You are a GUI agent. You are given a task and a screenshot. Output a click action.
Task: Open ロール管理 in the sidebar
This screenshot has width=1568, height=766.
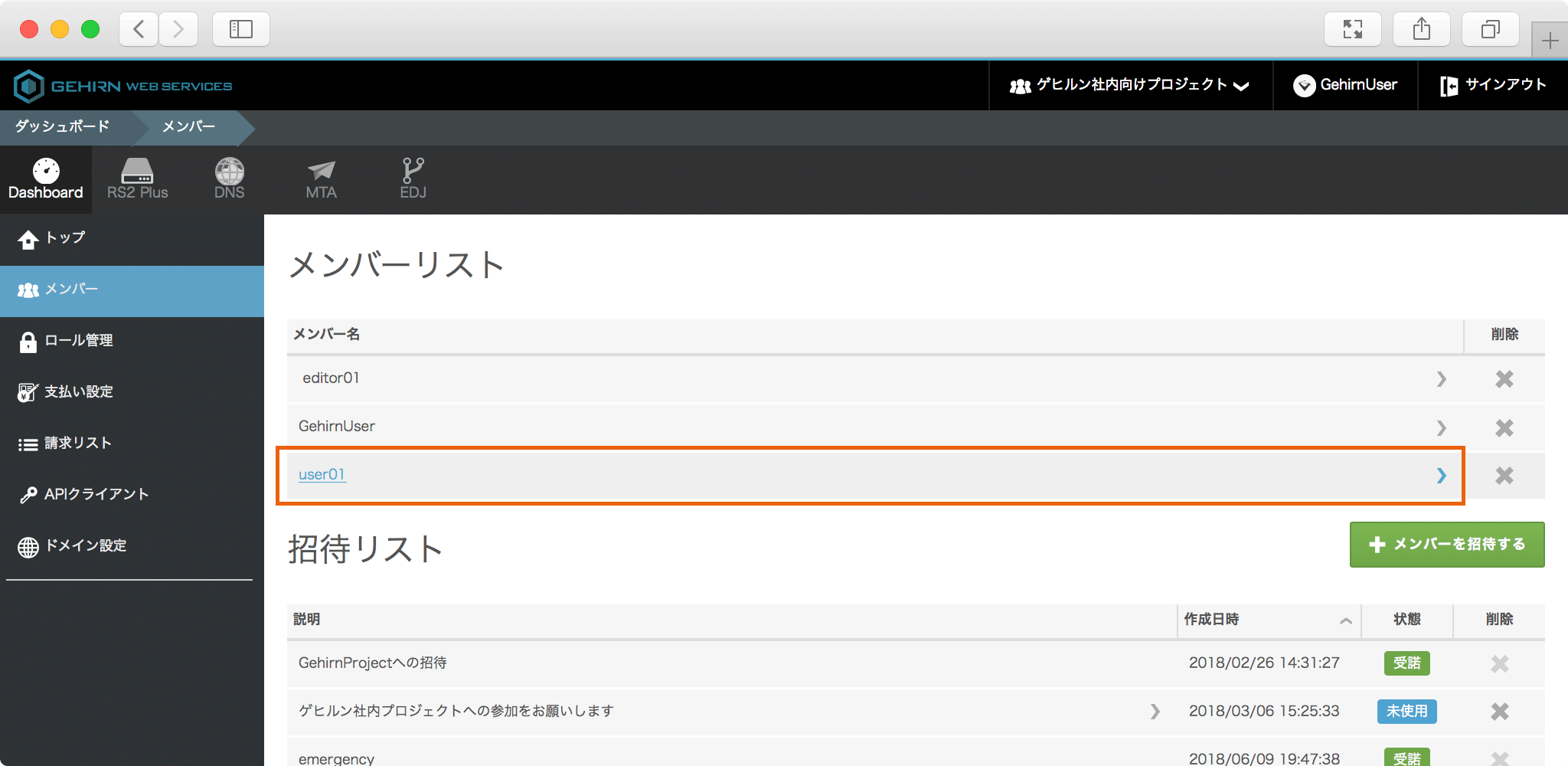78,341
